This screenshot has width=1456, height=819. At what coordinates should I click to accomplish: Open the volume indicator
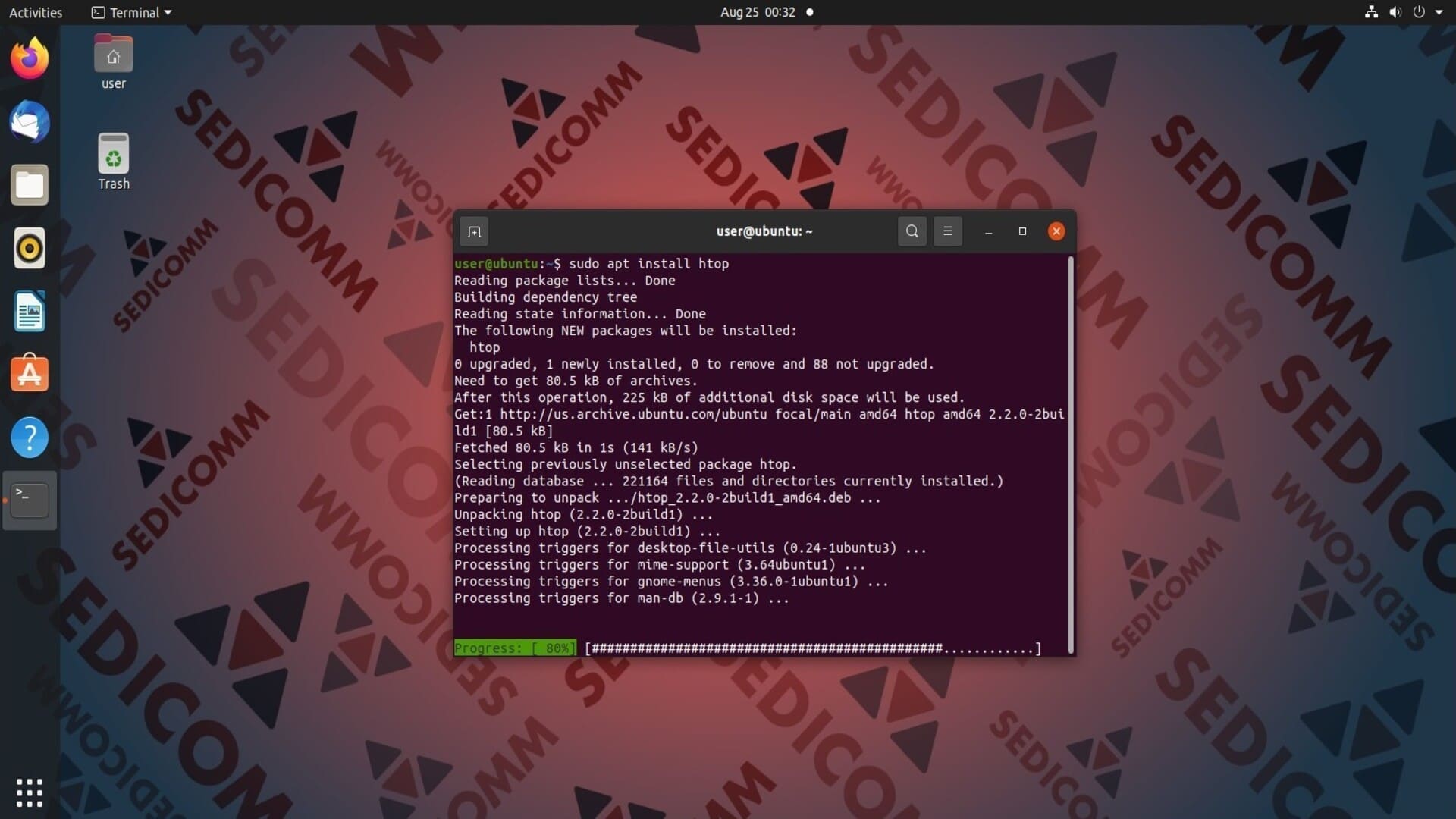[x=1395, y=12]
